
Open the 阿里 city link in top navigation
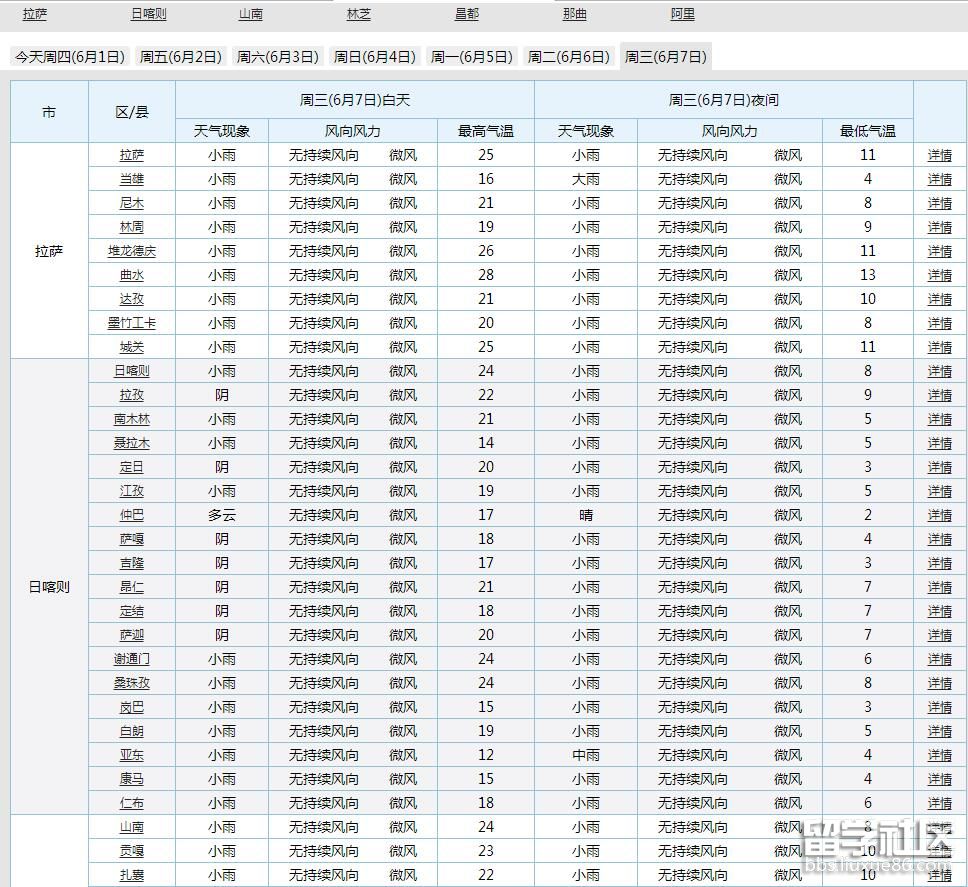pyautogui.click(x=683, y=14)
